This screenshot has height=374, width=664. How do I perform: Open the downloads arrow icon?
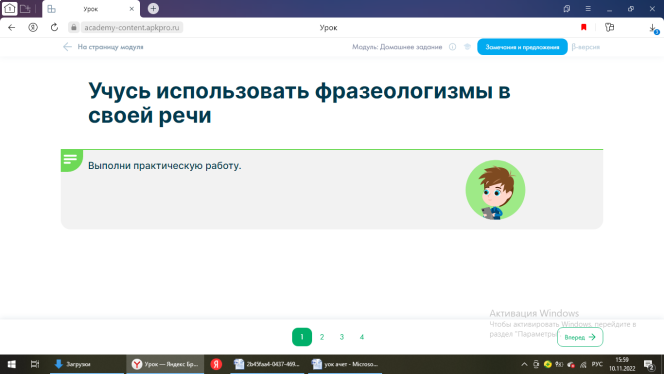(653, 28)
